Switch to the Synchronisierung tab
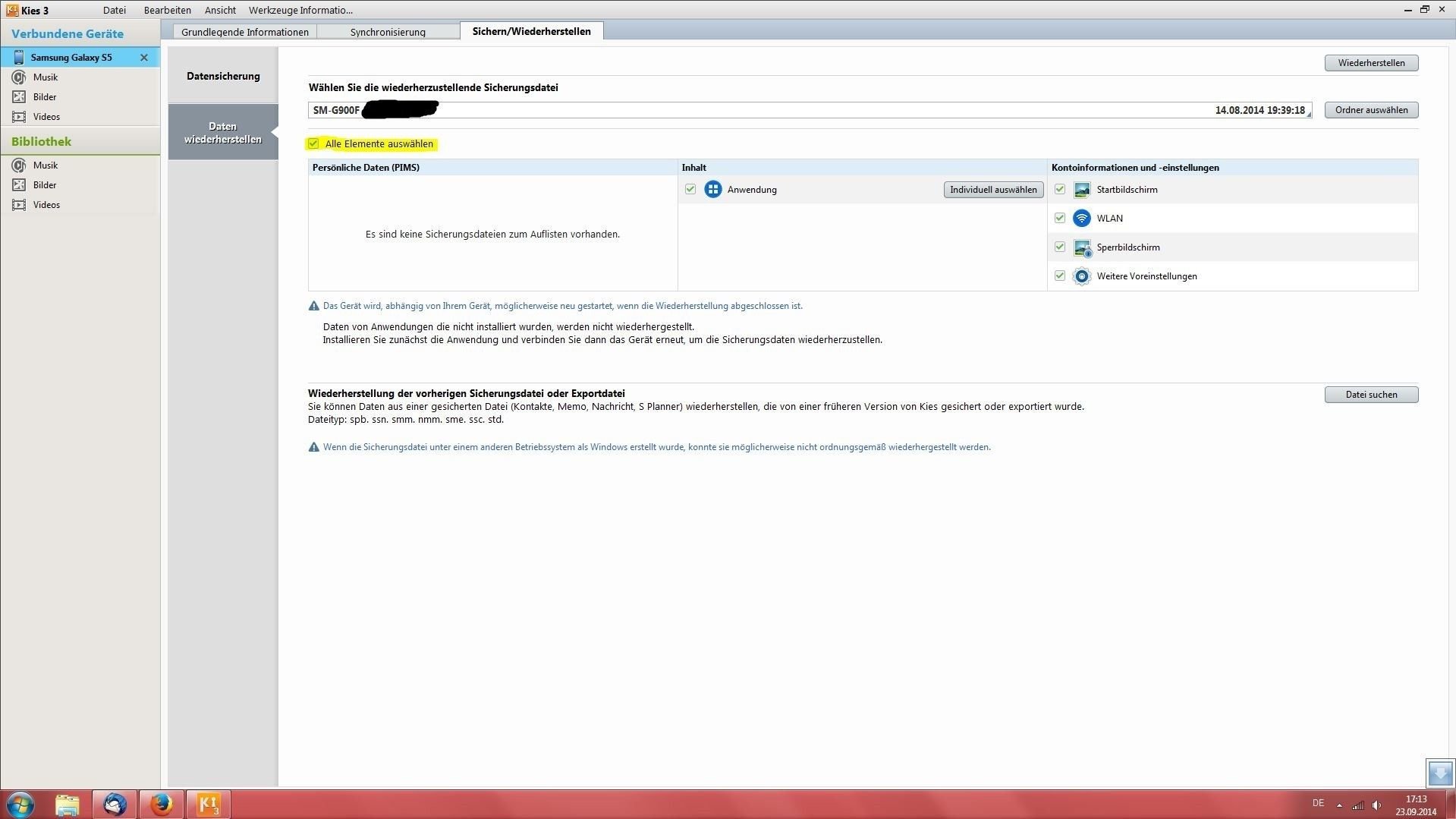Image resolution: width=1456 pixels, height=819 pixels. (x=388, y=32)
